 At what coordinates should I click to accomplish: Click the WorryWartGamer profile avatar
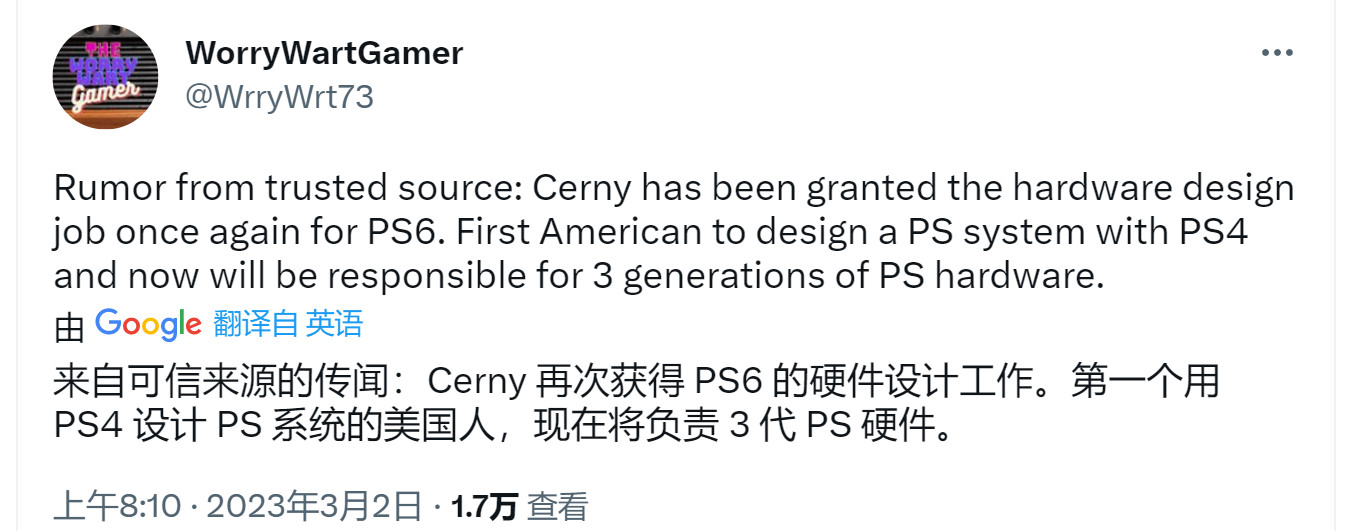[x=105, y=77]
